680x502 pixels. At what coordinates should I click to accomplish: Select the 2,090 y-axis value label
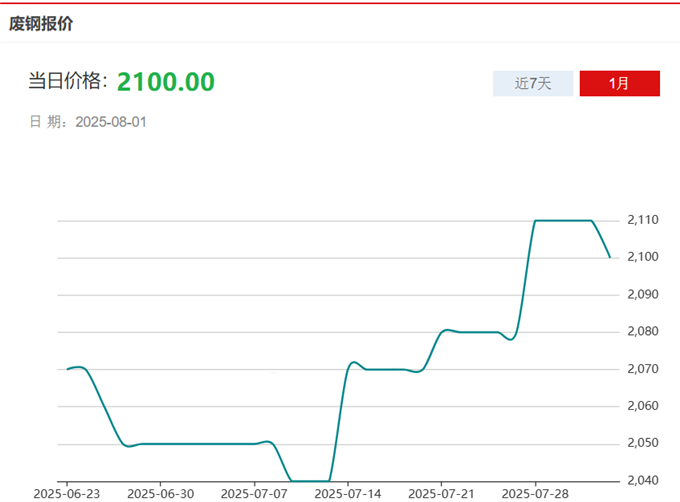click(x=644, y=294)
